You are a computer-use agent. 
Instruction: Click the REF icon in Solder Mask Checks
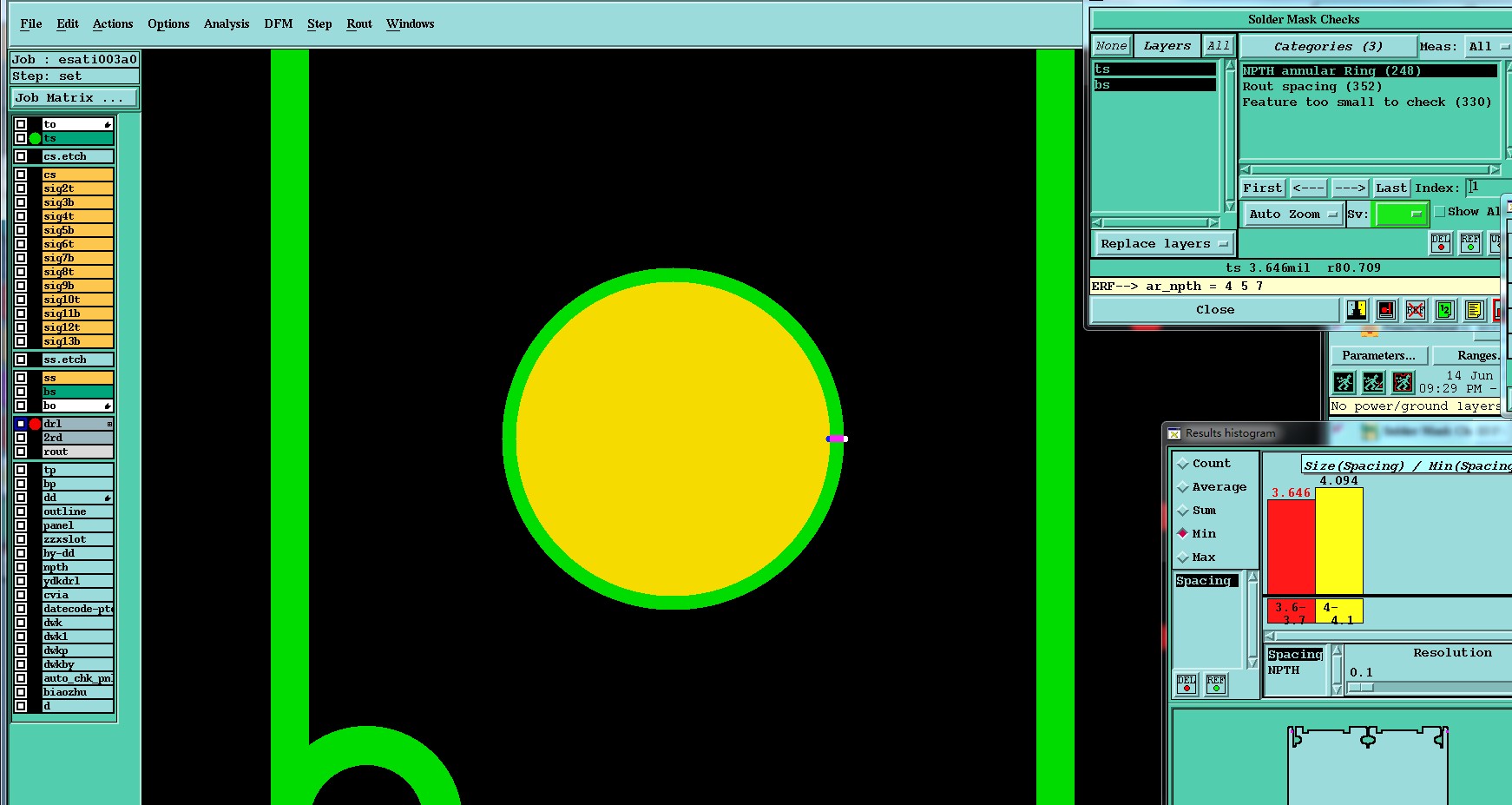pyautogui.click(x=1470, y=243)
